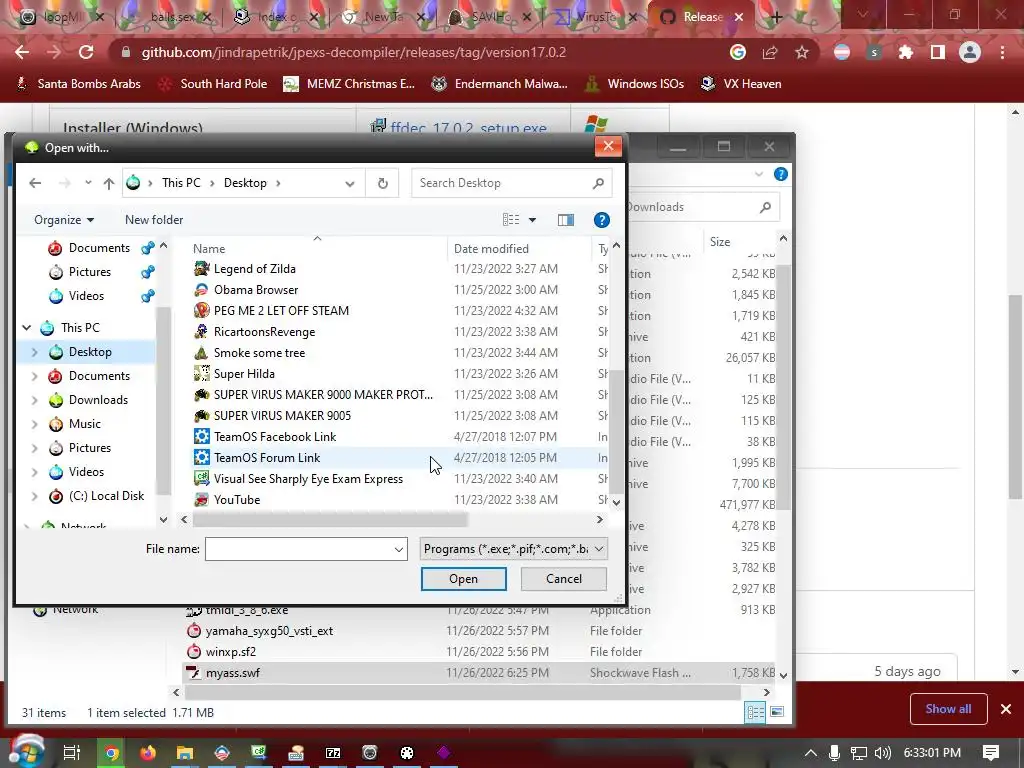Select the Legend of Zilda shortcut
1024x768 pixels.
click(x=255, y=268)
